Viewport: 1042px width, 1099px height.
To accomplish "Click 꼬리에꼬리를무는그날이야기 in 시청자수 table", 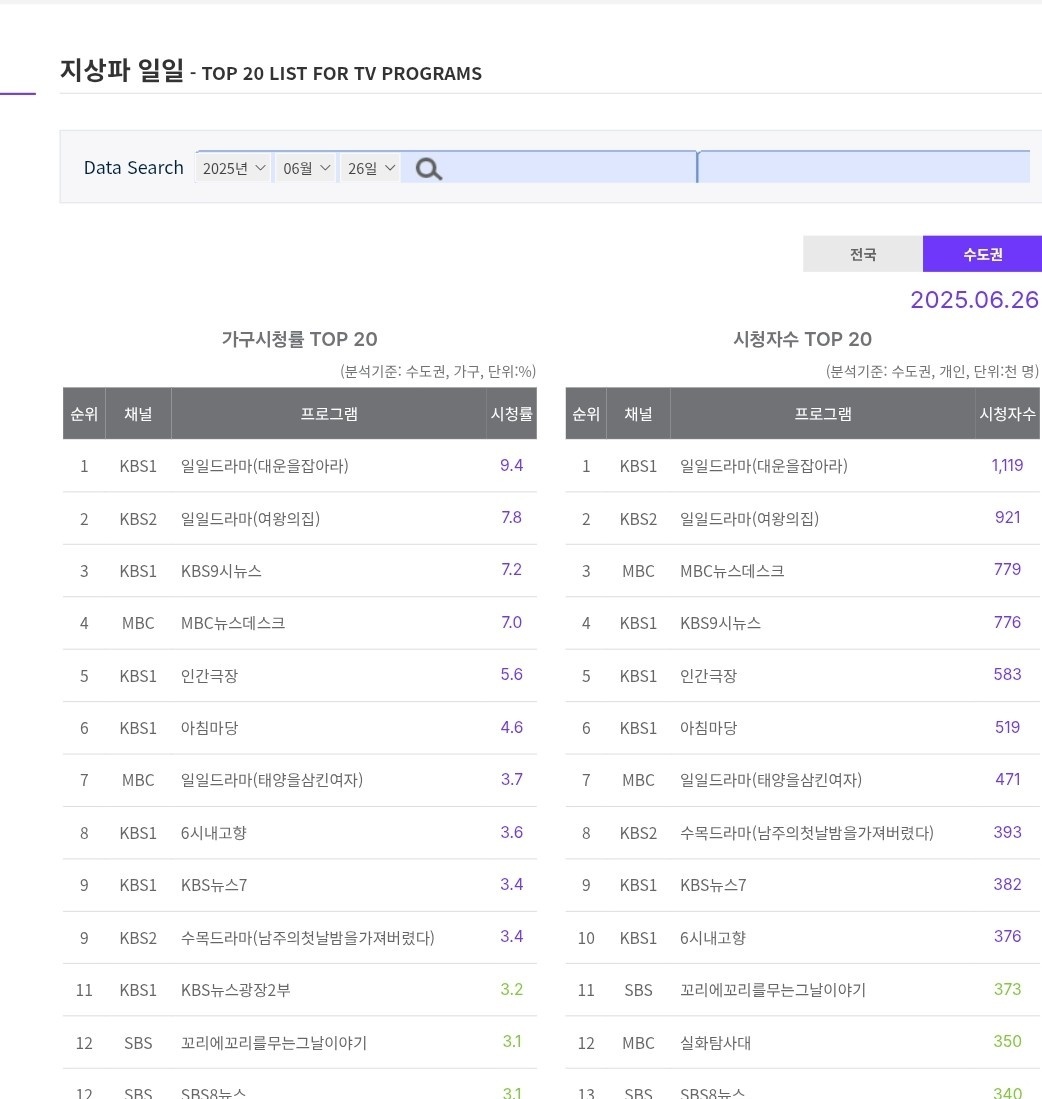I will (773, 990).
